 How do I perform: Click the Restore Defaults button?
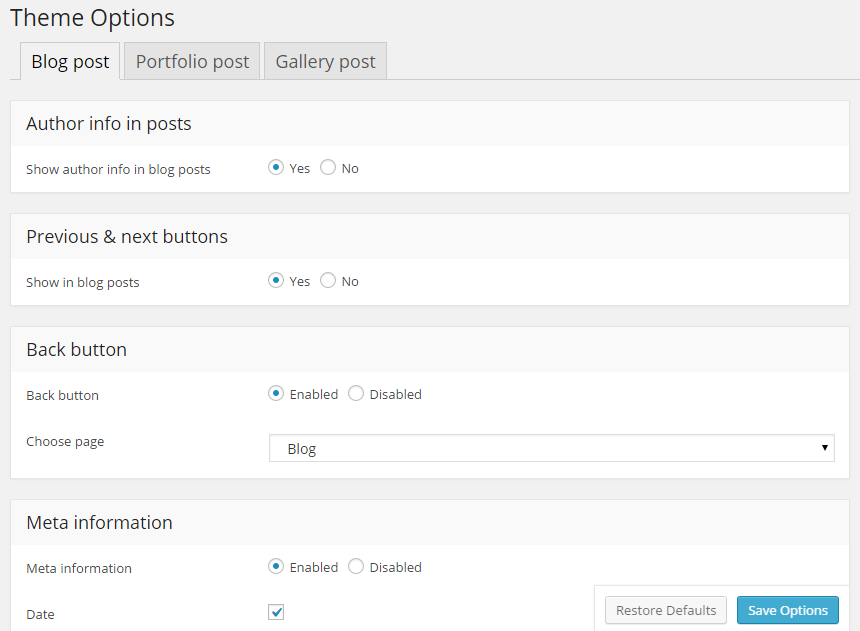click(x=666, y=610)
